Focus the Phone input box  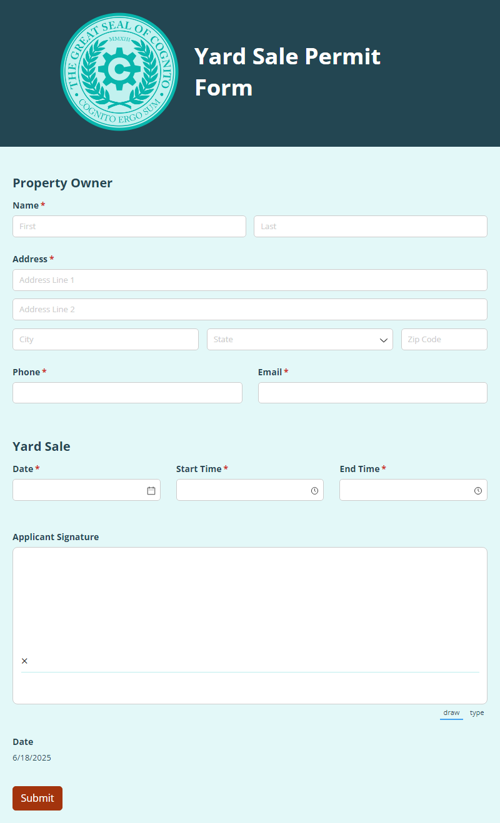pyautogui.click(x=127, y=393)
